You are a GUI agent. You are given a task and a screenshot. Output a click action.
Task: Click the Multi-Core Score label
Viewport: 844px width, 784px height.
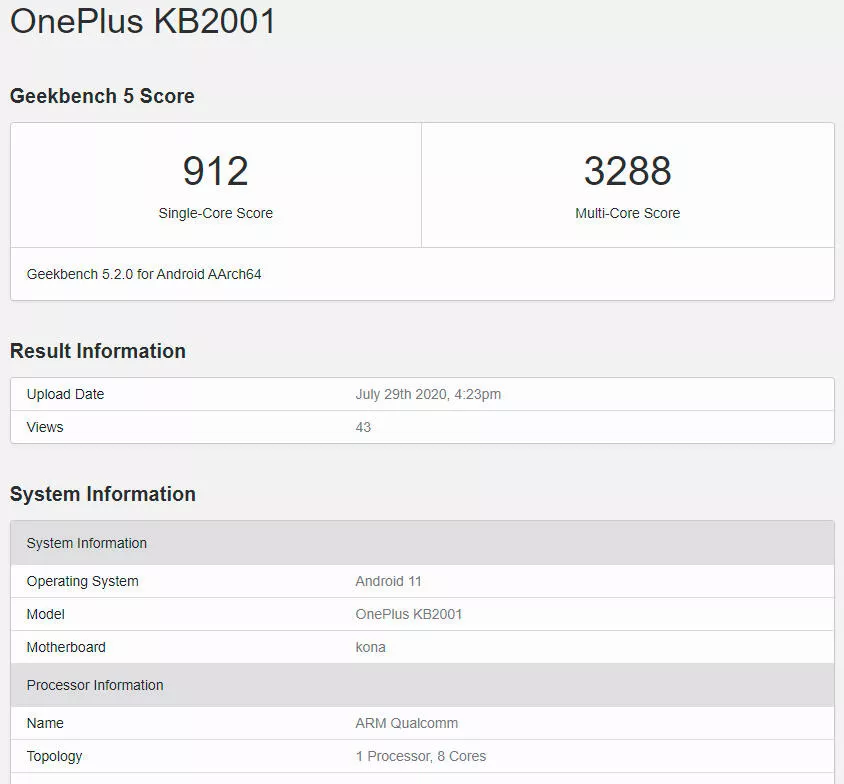pyautogui.click(x=628, y=213)
